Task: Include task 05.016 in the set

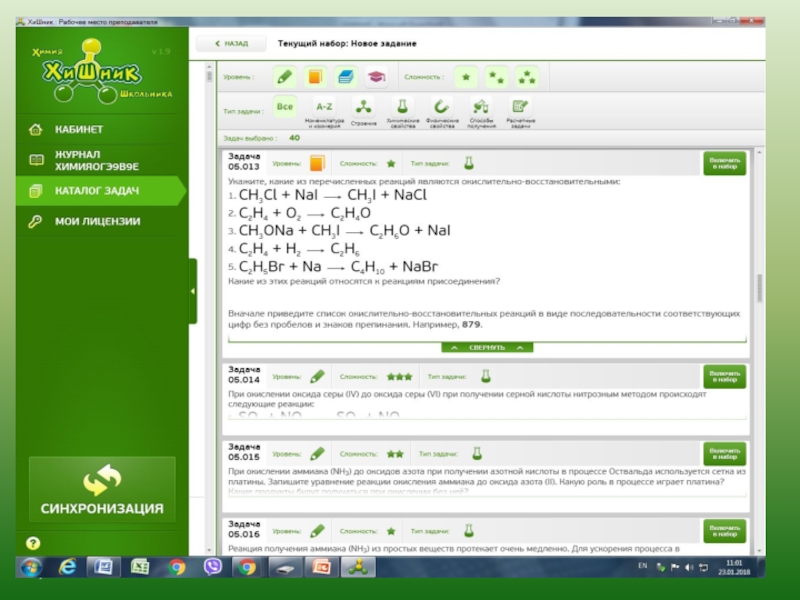Action: [x=724, y=531]
